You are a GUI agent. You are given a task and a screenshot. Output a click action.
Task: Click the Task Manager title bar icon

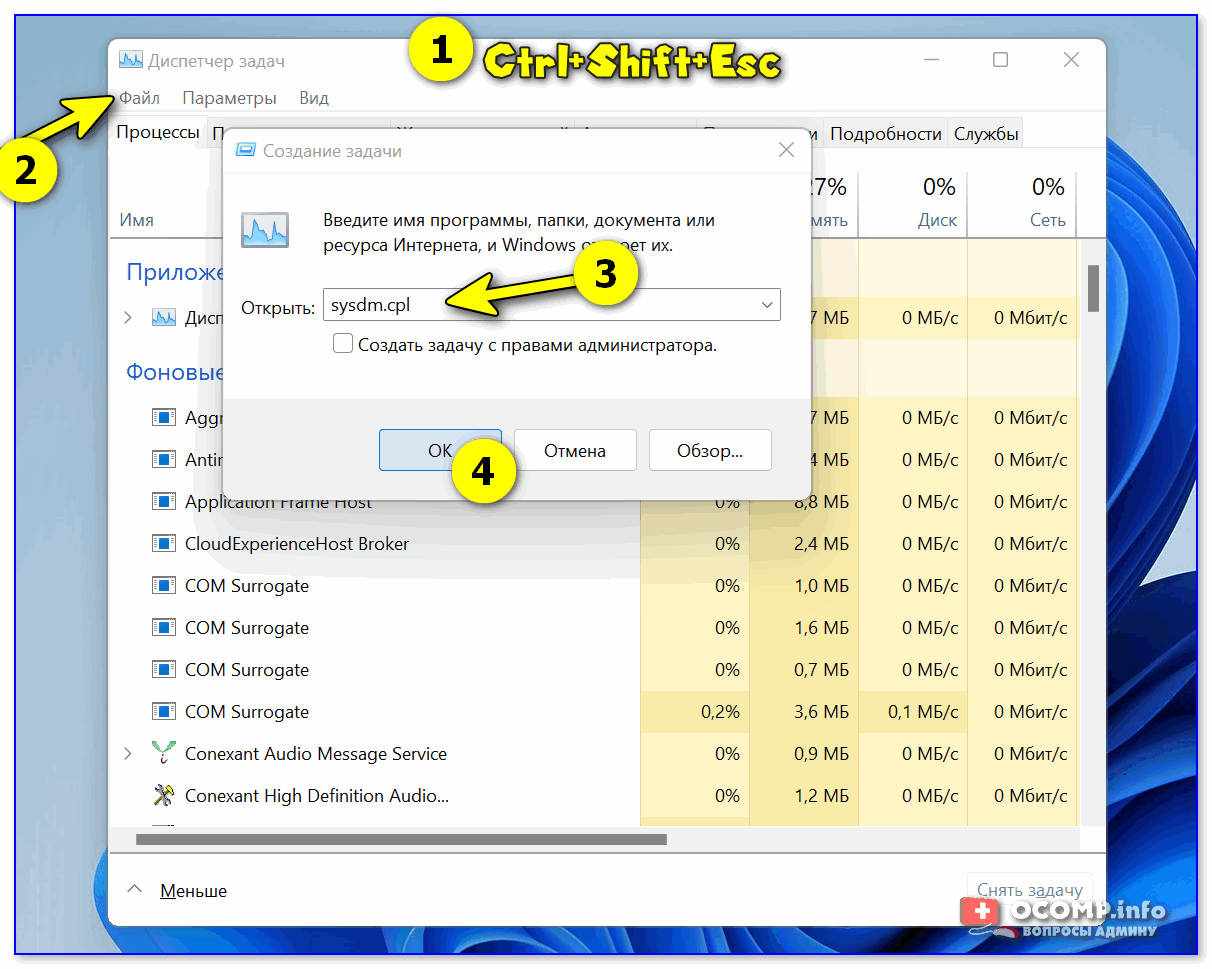pos(130,60)
